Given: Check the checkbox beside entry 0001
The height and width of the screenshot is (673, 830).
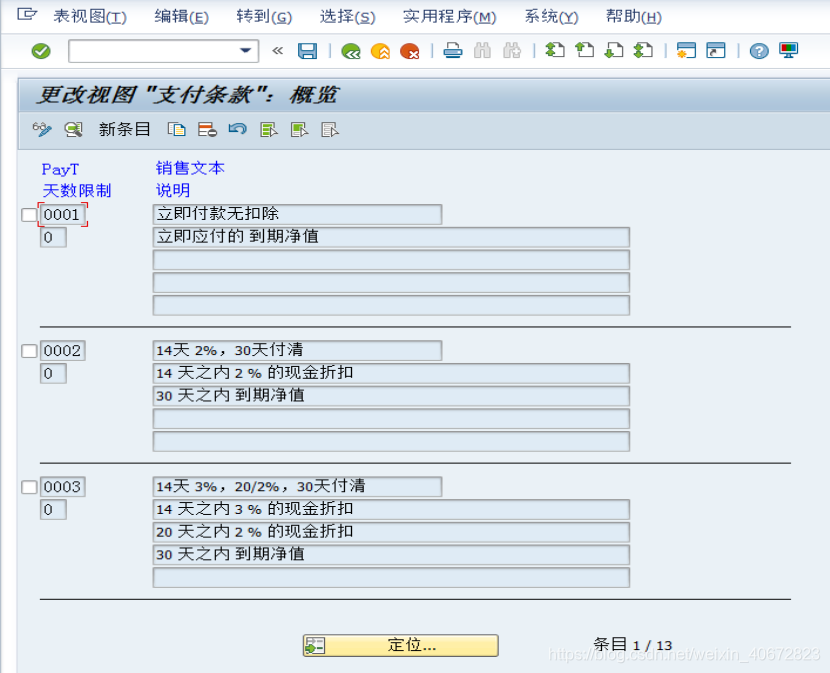Looking at the screenshot, I should point(31,214).
